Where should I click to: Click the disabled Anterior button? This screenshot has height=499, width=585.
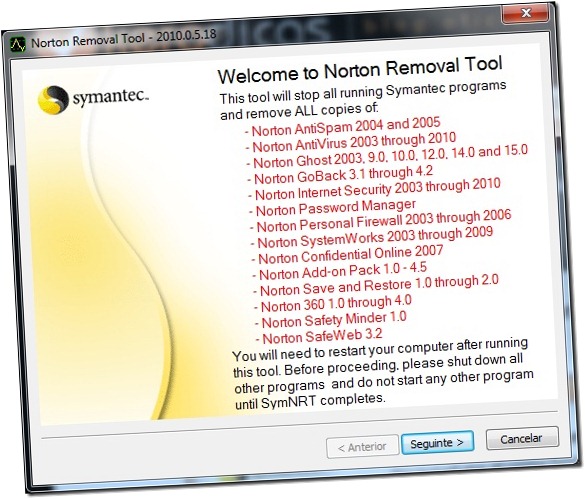tap(362, 446)
